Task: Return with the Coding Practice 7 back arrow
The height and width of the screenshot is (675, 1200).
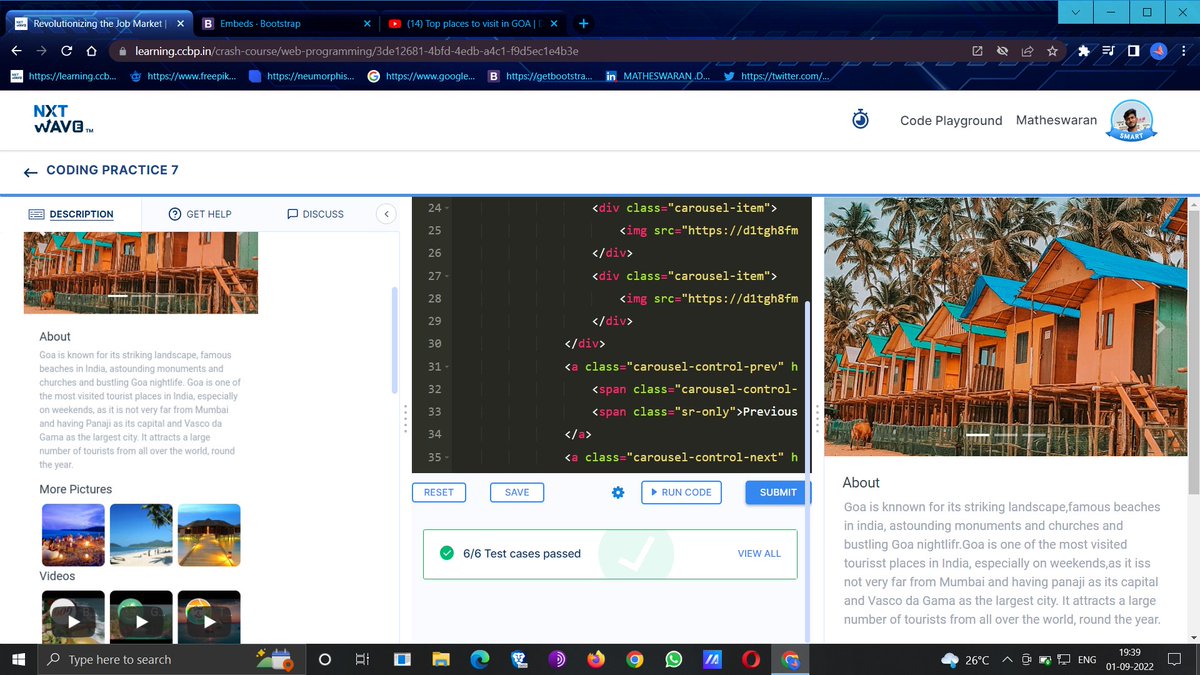Action: 30,171
